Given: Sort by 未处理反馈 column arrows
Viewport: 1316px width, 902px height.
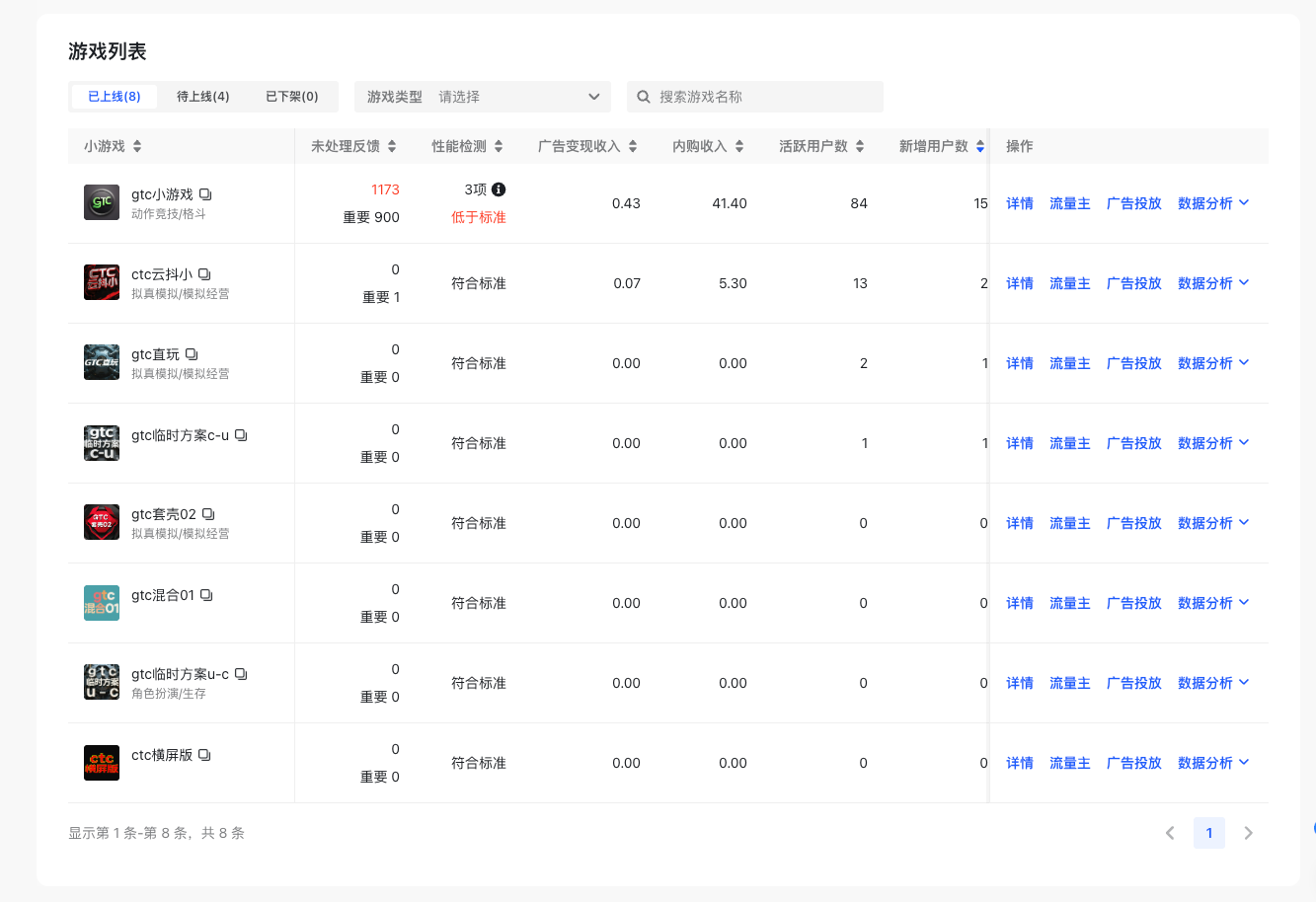Looking at the screenshot, I should tap(392, 146).
